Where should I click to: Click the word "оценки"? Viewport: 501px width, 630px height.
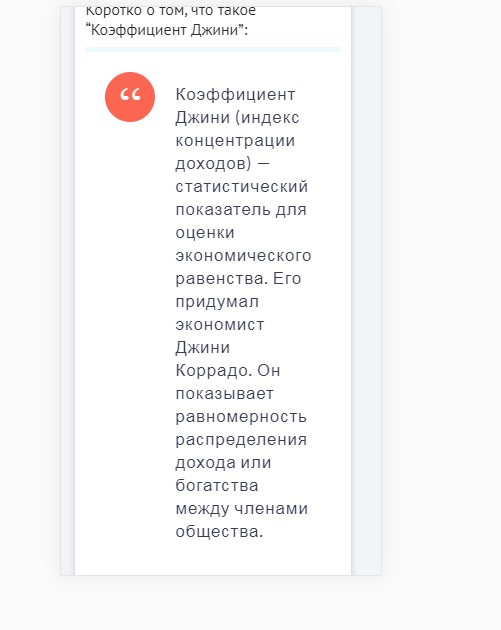click(x=205, y=233)
